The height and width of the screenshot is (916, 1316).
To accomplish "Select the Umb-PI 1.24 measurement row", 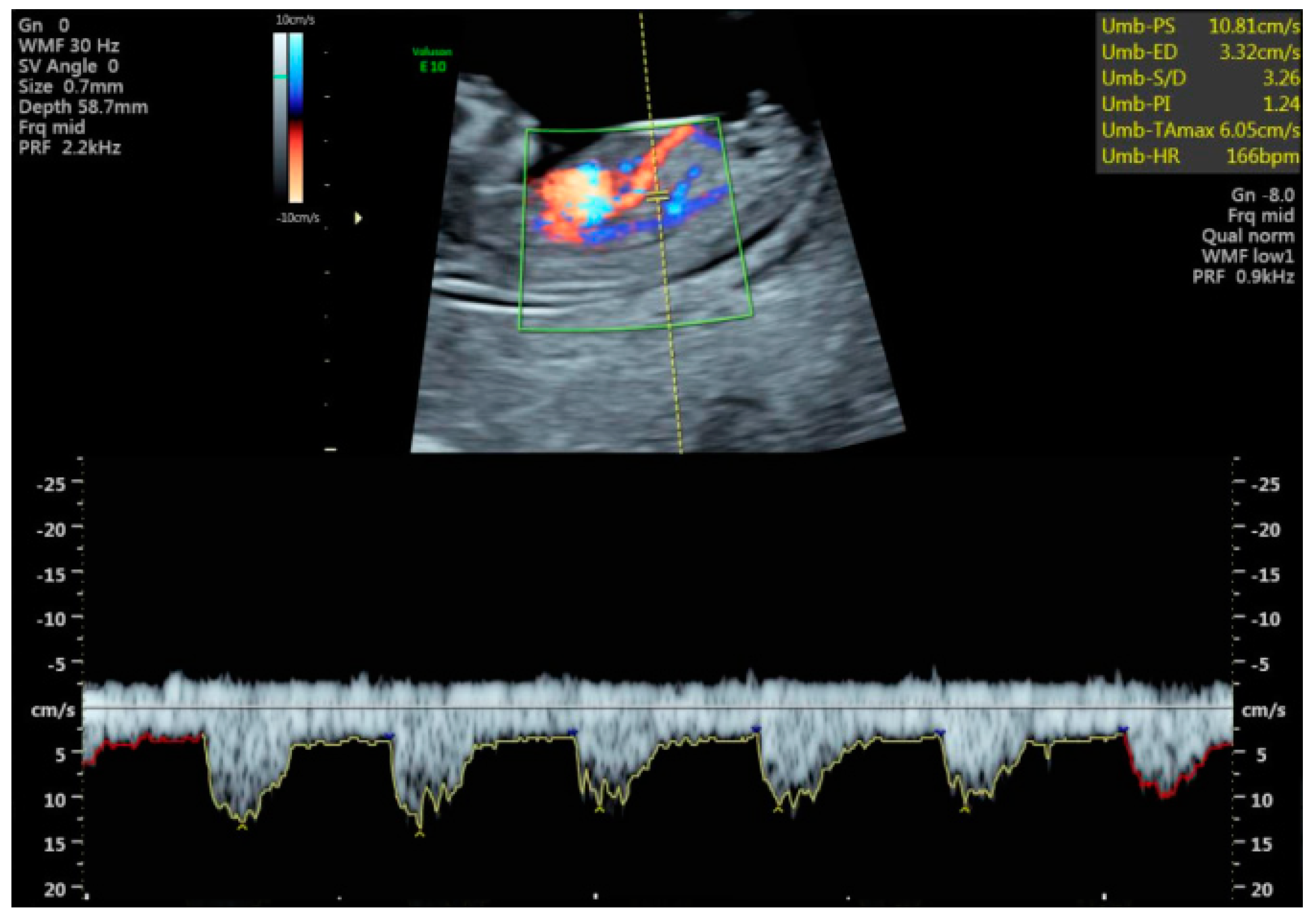I will [1199, 105].
